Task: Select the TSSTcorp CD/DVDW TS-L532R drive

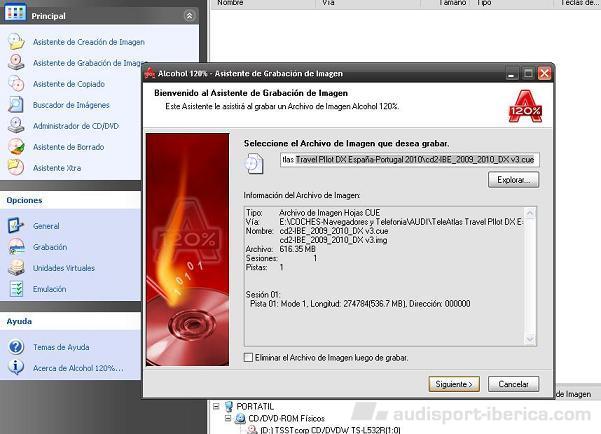Action: pos(330,430)
